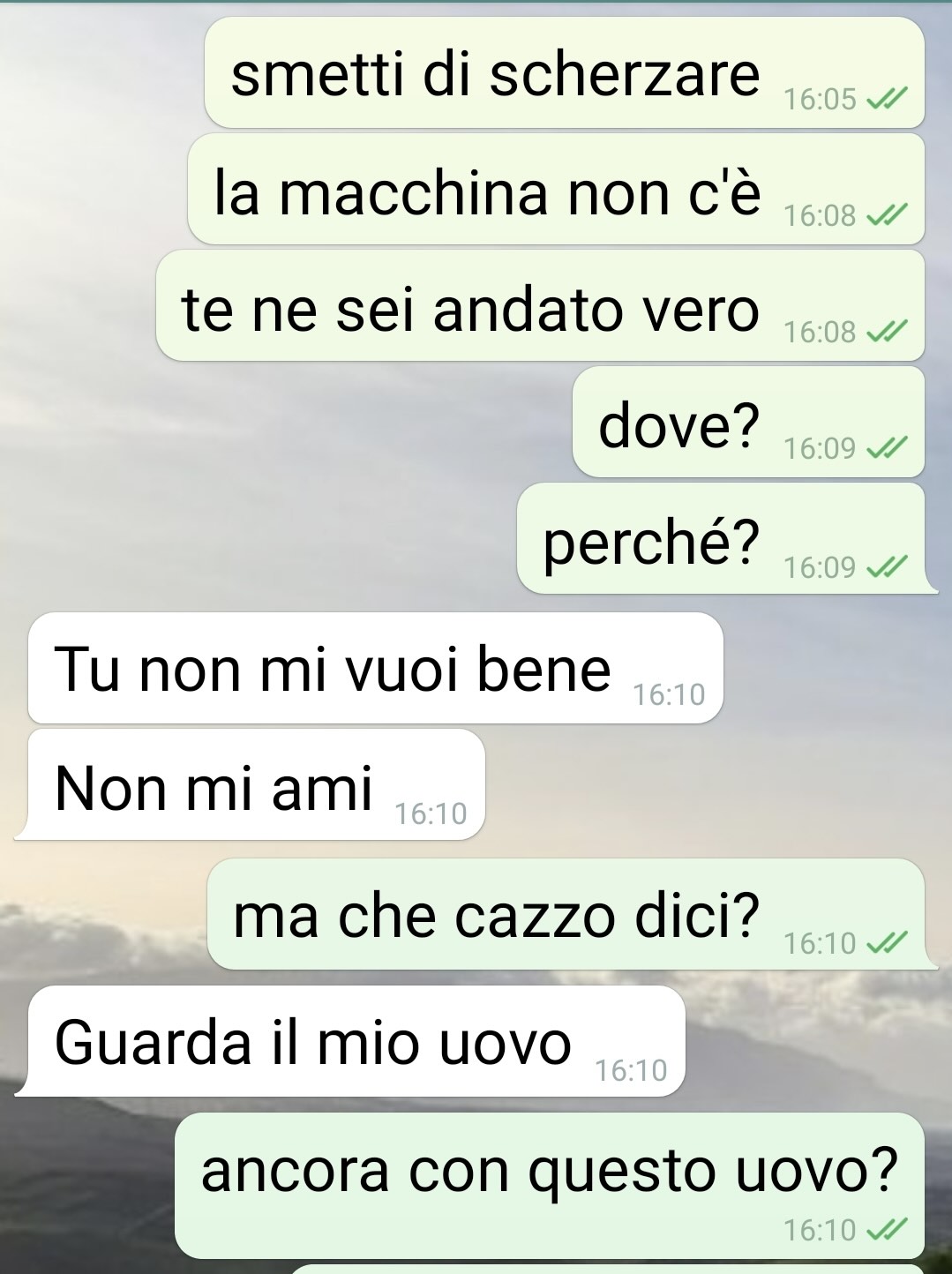This screenshot has width=952, height=1274.
Task: Click double check under "ancora con questo uovo?"
Action: coord(886,1230)
